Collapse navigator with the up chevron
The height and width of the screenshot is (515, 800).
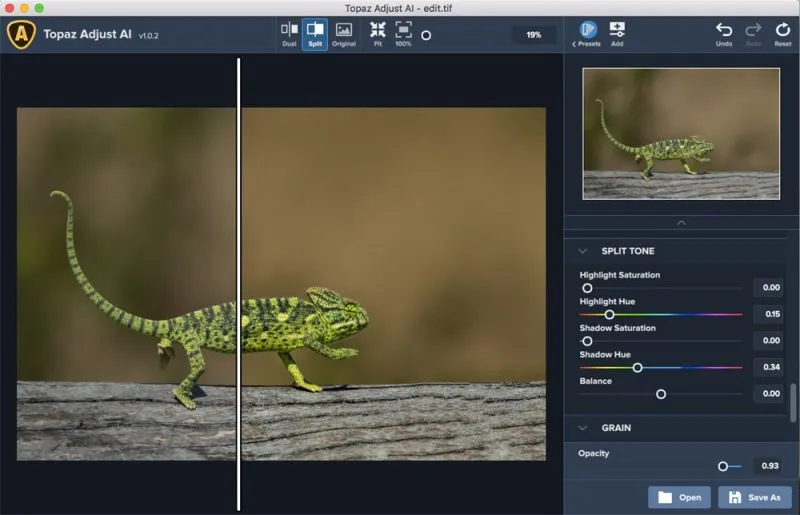coord(681,223)
